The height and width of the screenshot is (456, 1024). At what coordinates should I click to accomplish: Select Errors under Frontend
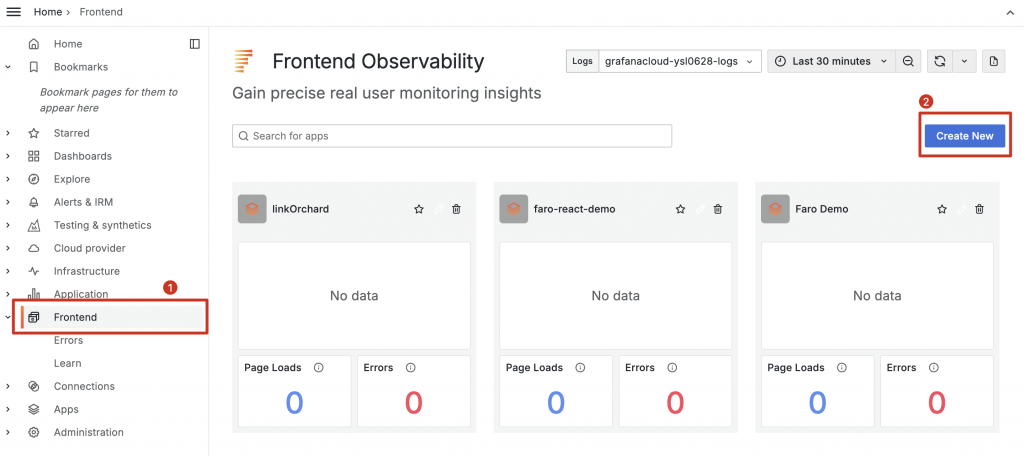click(x=68, y=340)
